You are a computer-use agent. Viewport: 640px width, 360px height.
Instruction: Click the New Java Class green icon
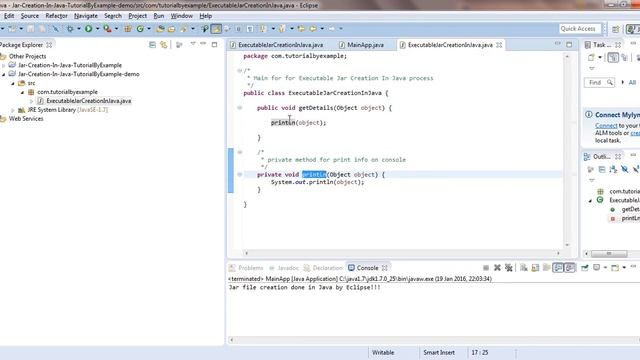pos(140,29)
